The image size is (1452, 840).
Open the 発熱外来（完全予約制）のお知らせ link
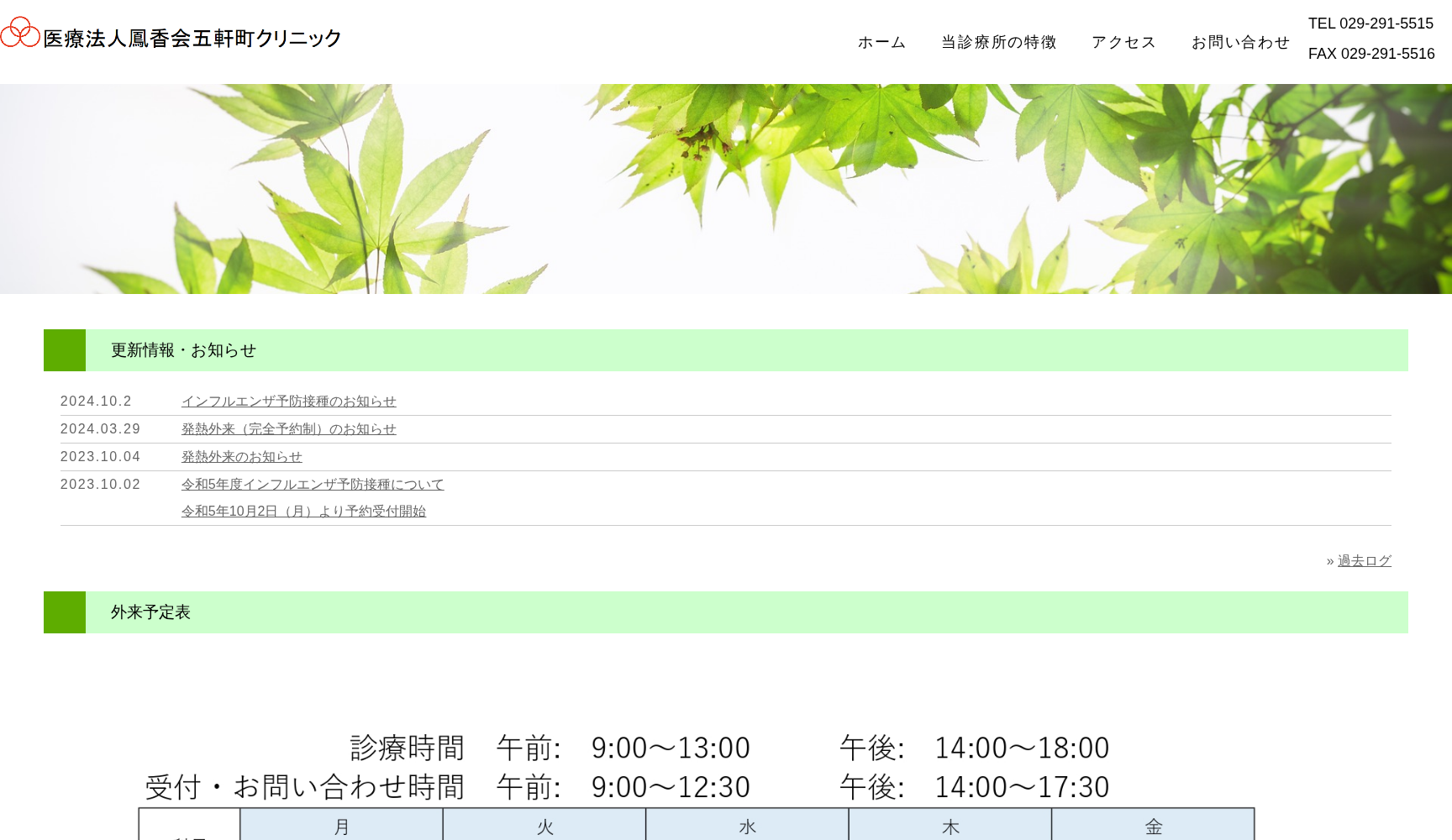click(288, 429)
